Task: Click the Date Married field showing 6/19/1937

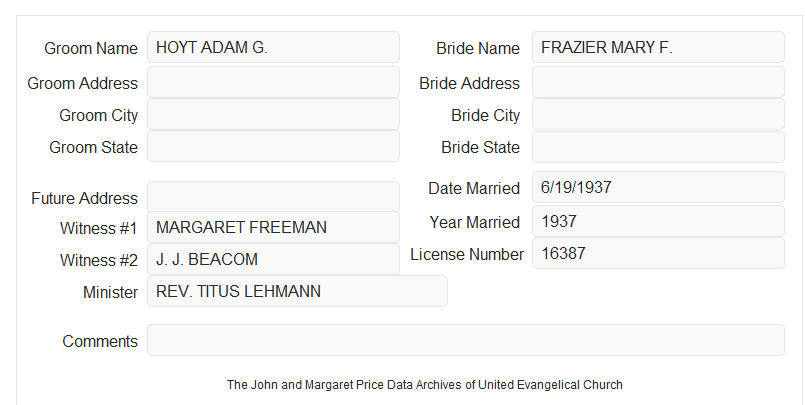Action: tap(658, 187)
